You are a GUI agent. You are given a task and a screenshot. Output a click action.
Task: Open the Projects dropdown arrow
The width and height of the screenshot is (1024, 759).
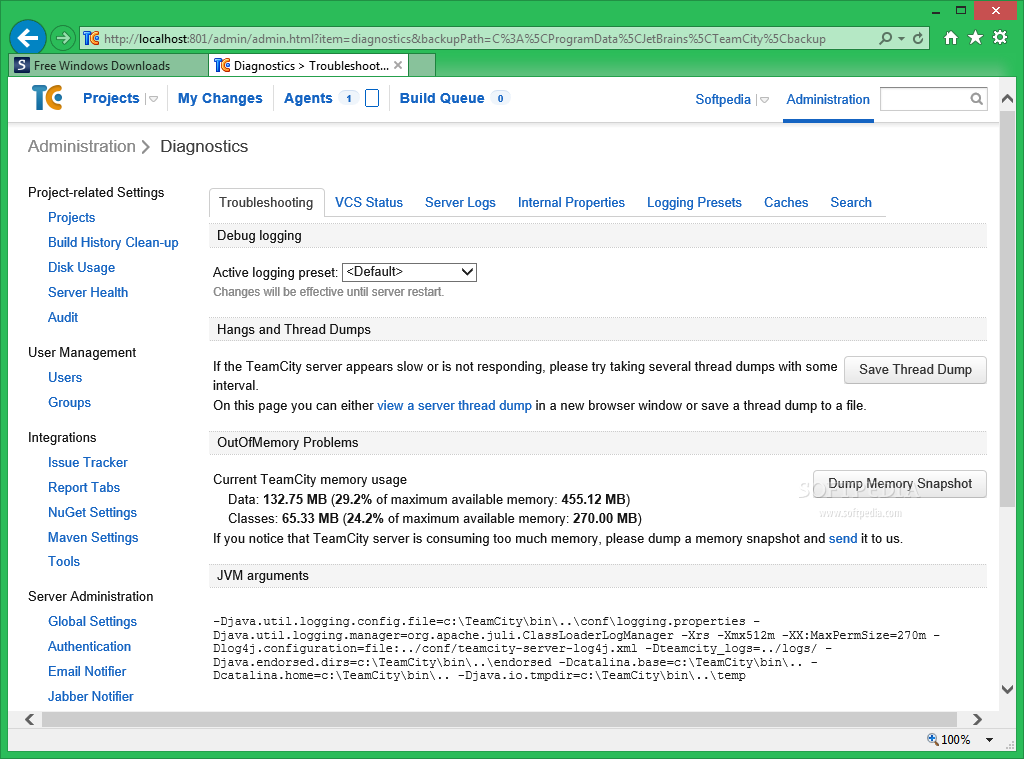[153, 99]
